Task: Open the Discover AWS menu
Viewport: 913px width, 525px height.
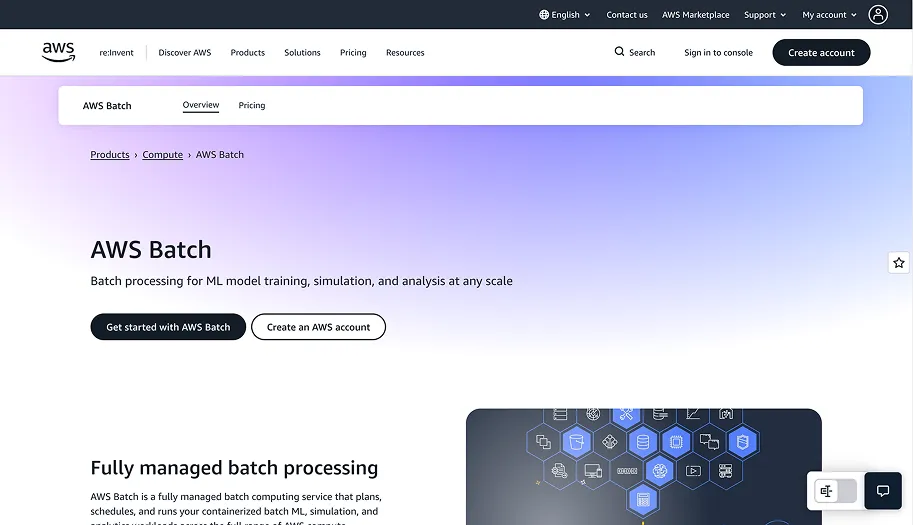Action: click(185, 52)
